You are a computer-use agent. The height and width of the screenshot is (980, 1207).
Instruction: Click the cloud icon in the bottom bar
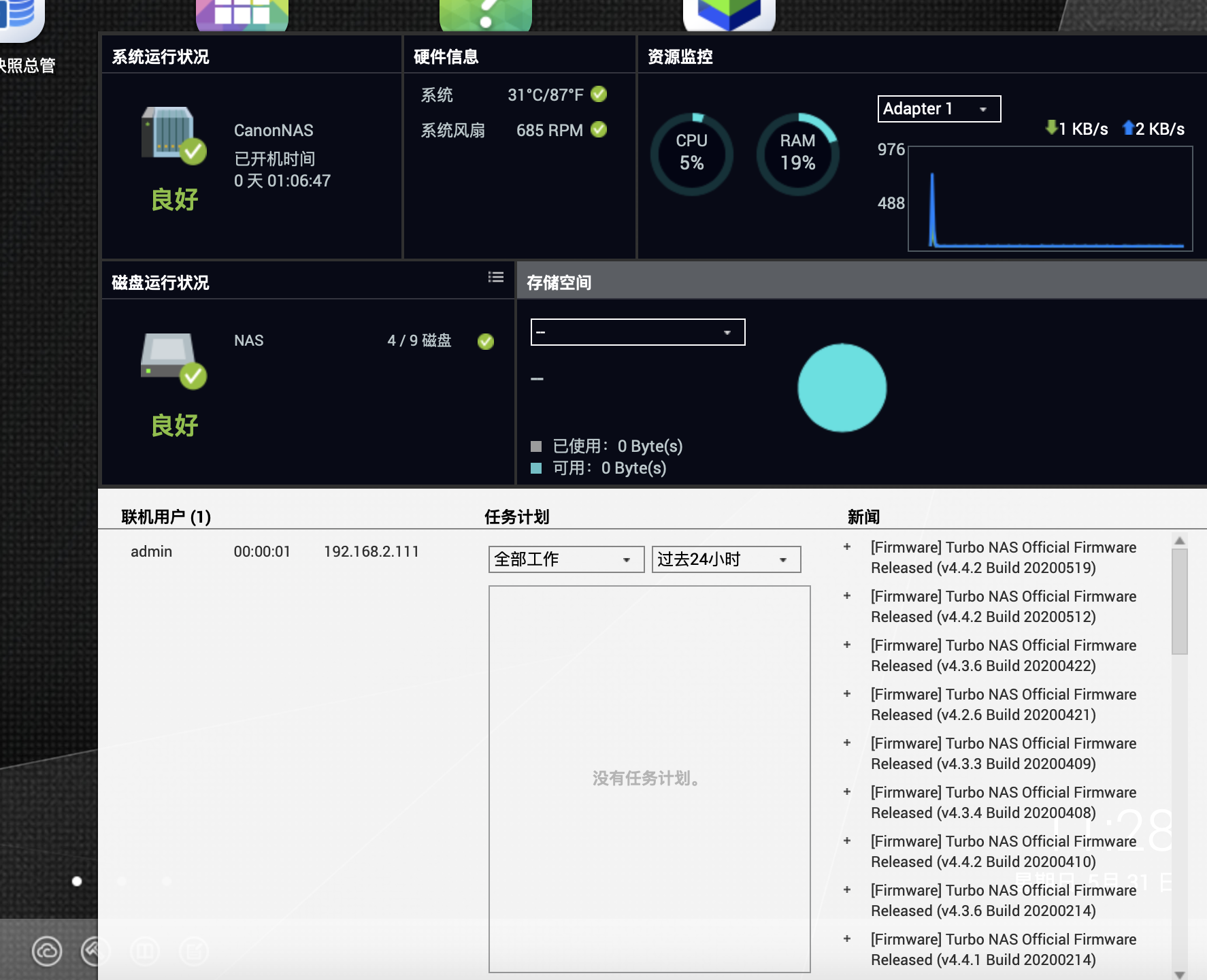[47, 951]
